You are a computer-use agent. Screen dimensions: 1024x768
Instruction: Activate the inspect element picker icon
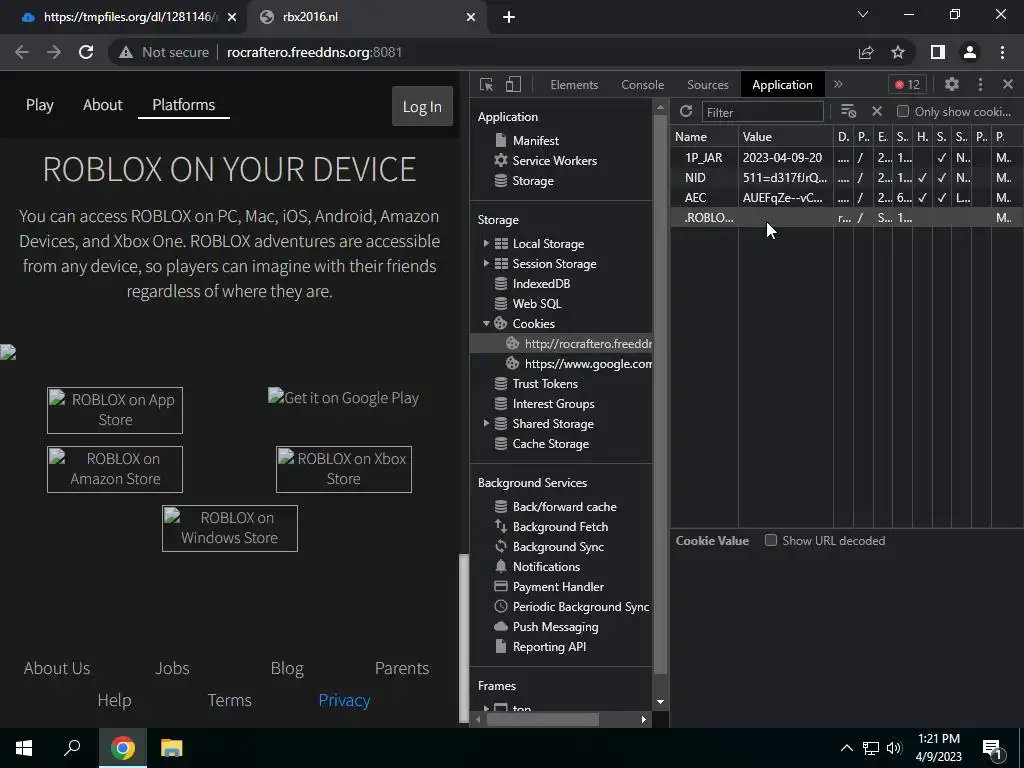(487, 84)
